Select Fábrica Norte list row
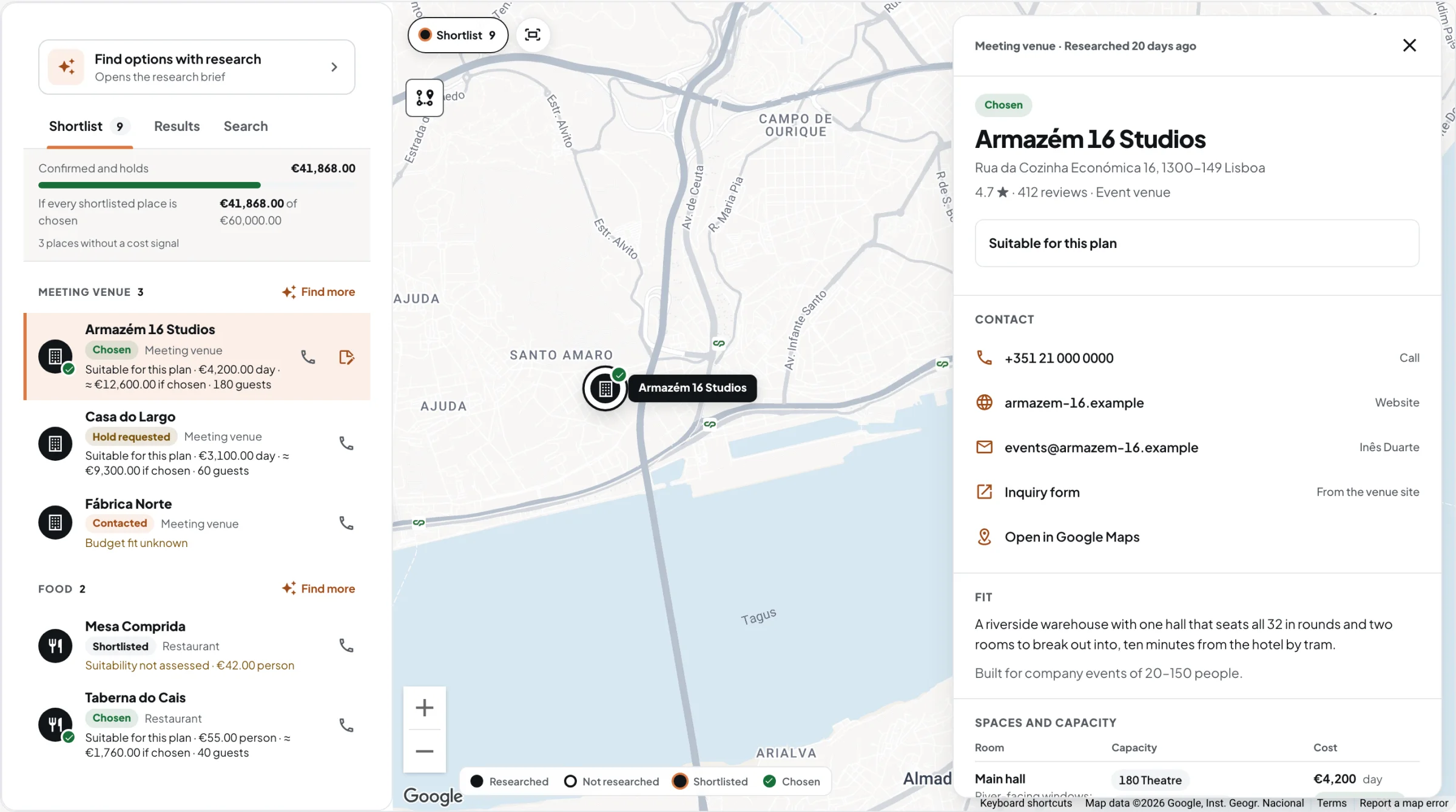Screen dimensions: 1456x812 pos(197,523)
